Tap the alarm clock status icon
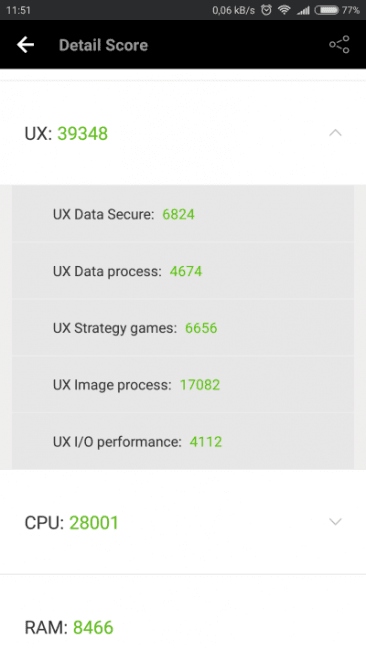 coord(266,10)
